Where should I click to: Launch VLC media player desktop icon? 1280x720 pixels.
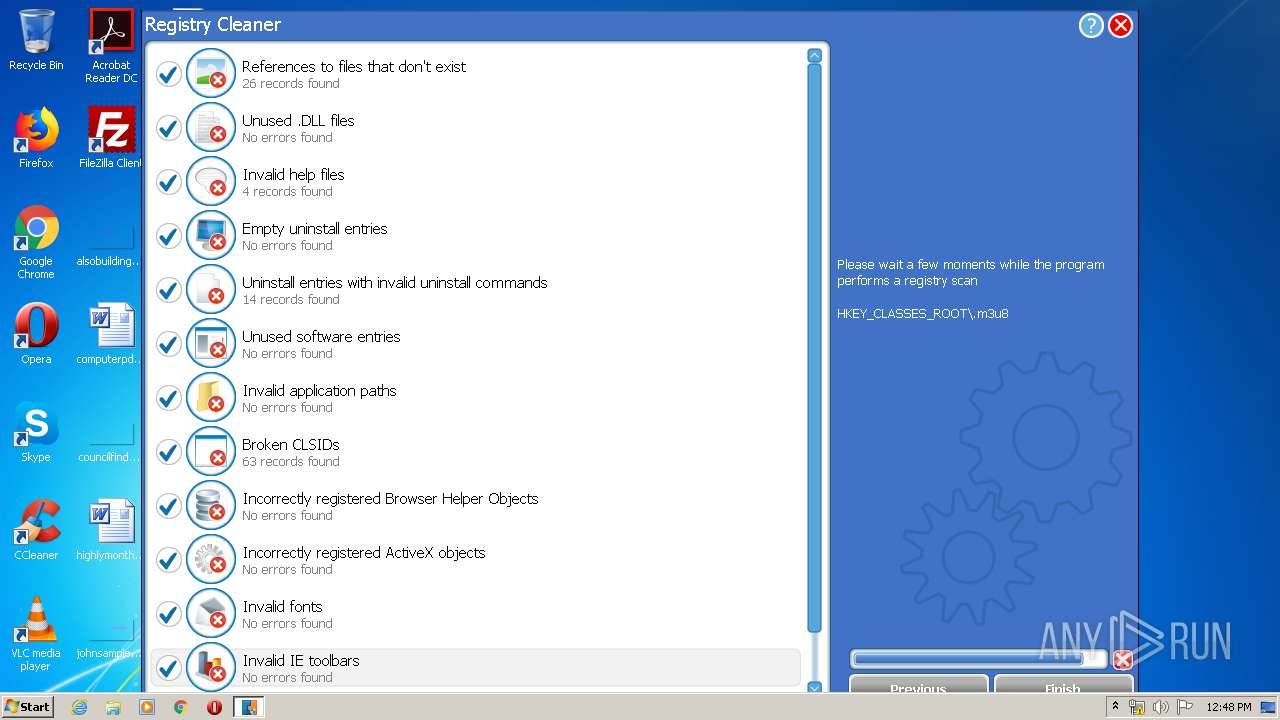[36, 634]
